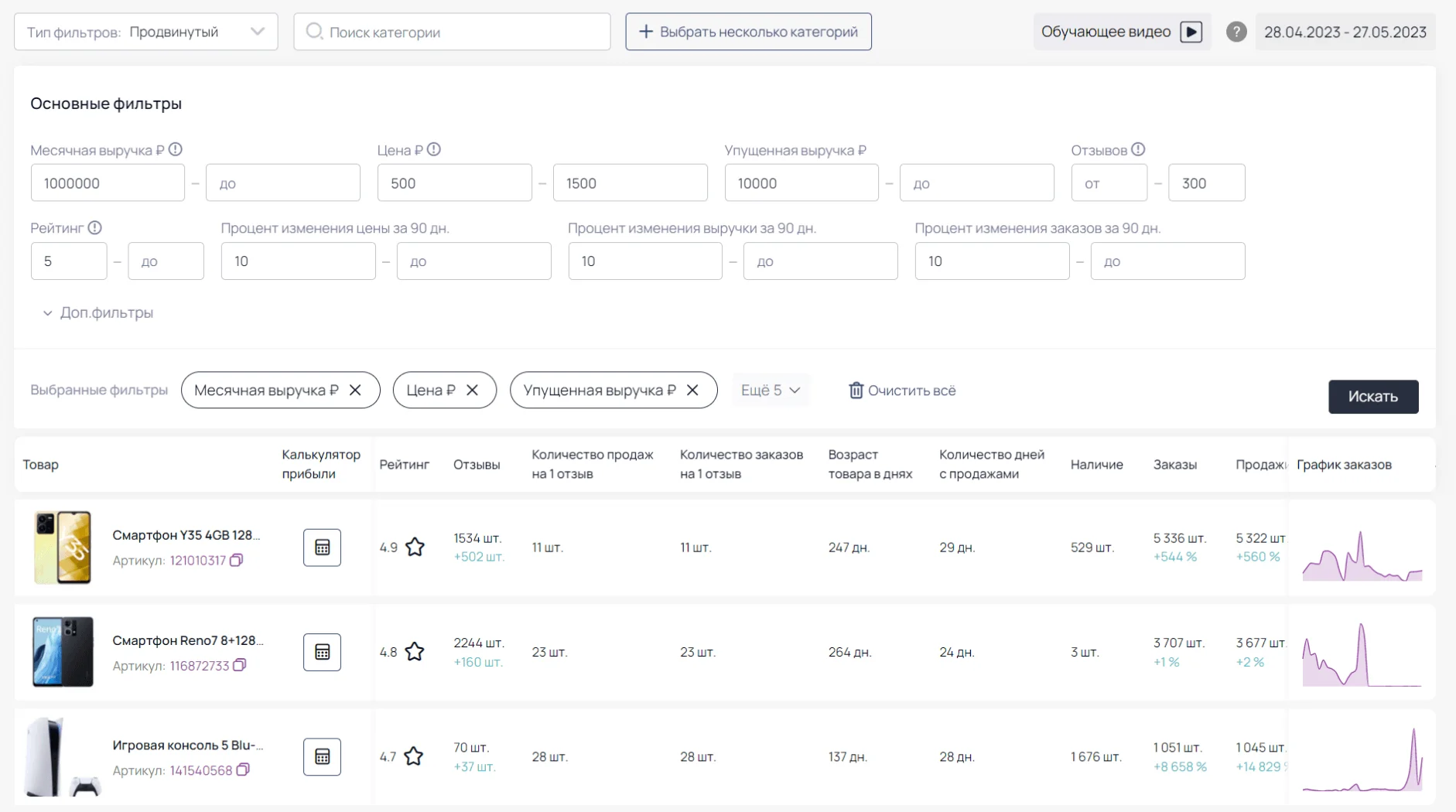Expand the Доп.фильтры section

click(x=97, y=313)
